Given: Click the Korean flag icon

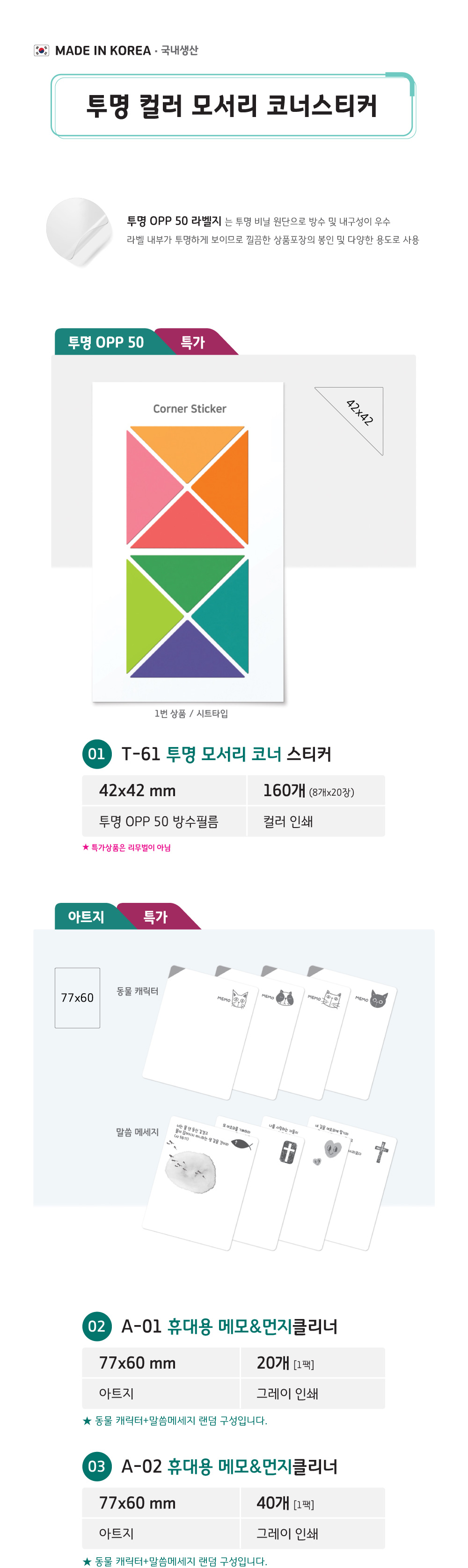Looking at the screenshot, I should click(41, 51).
